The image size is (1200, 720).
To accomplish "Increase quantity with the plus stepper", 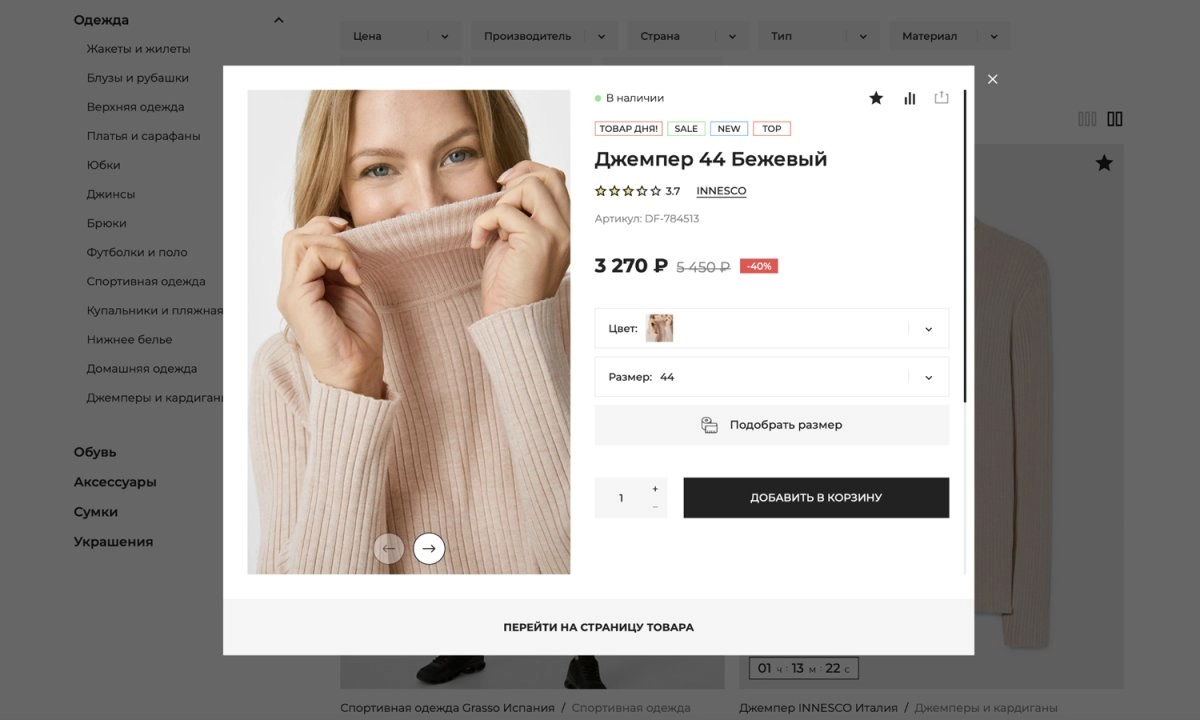I will [654, 489].
